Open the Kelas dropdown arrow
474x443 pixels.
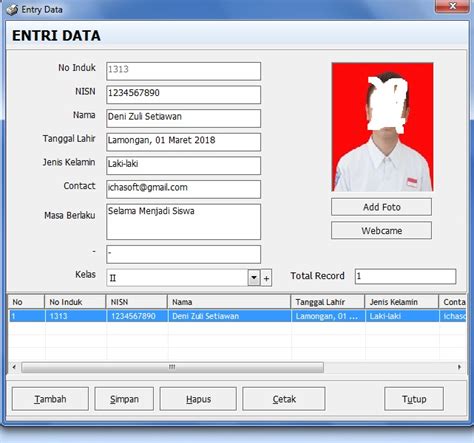(x=254, y=277)
